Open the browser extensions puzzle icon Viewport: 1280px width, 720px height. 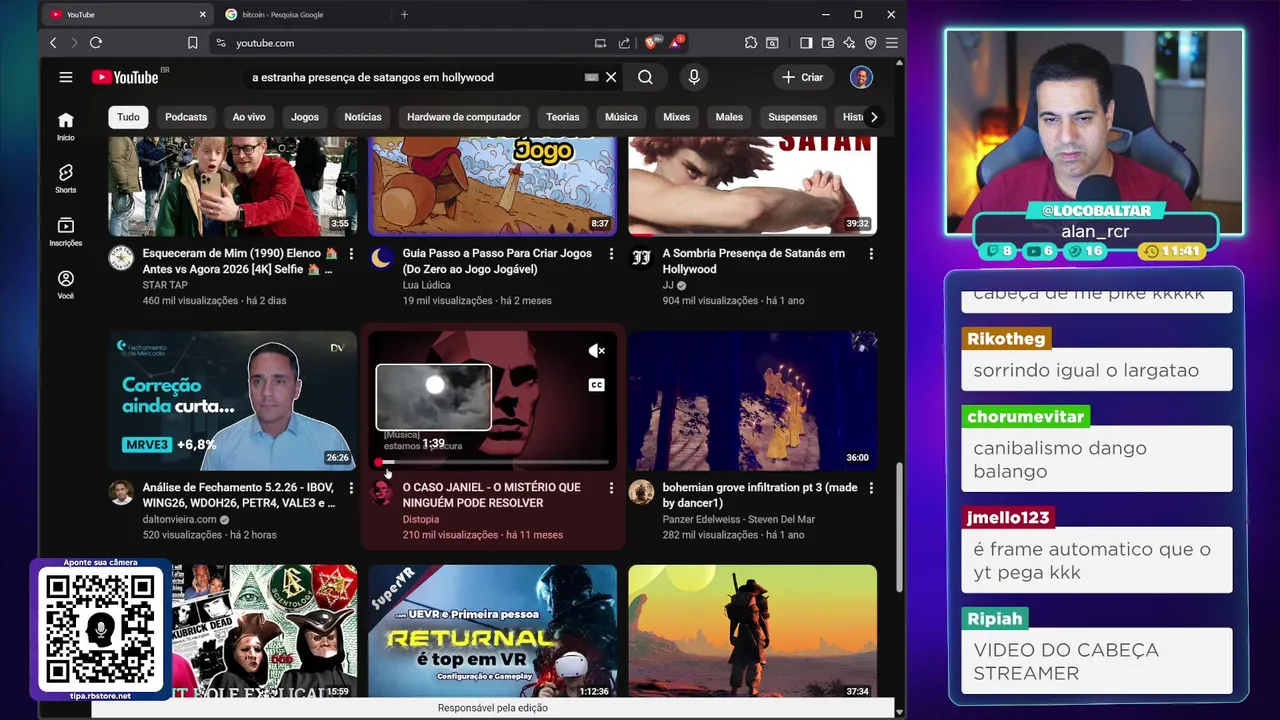[751, 43]
